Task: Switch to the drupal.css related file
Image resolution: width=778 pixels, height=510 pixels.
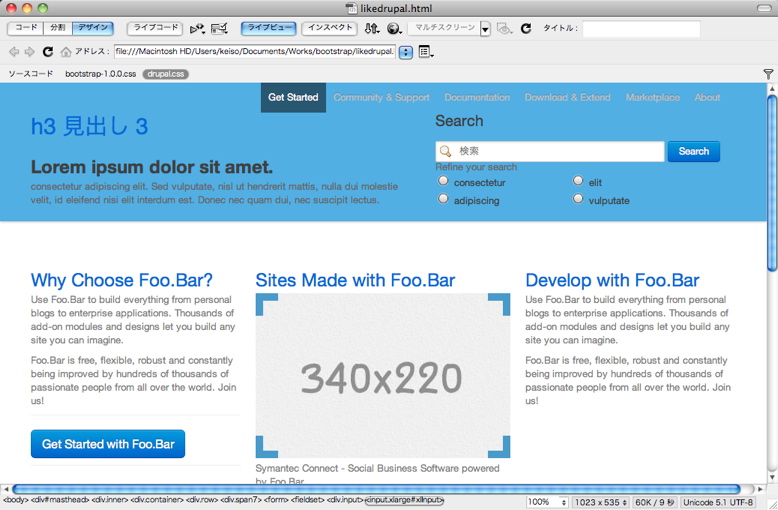Action: tap(165, 74)
